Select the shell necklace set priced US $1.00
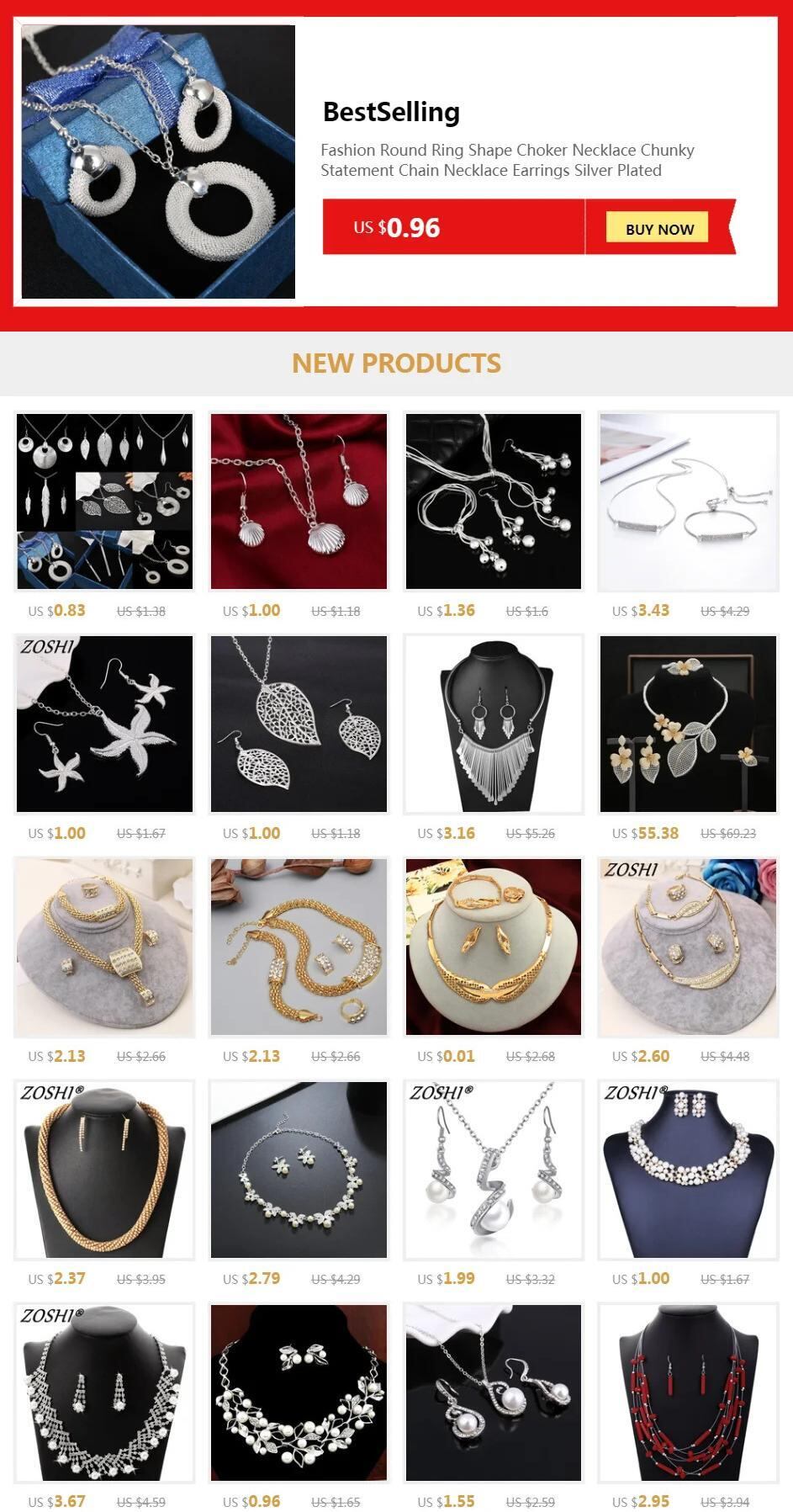This screenshot has height=1512, width=793. pyautogui.click(x=299, y=501)
